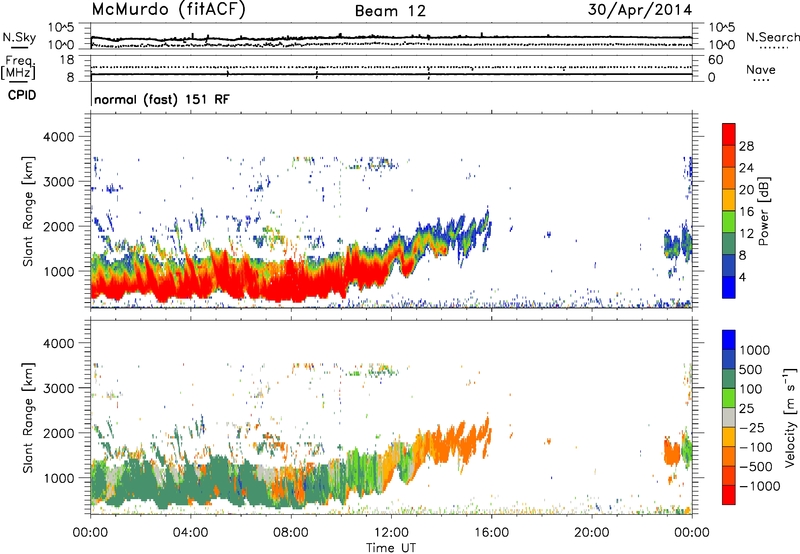Click the 3000 tick label on the velocity panel
Image resolution: width=800 pixels, height=554 pixels.
coord(58,388)
